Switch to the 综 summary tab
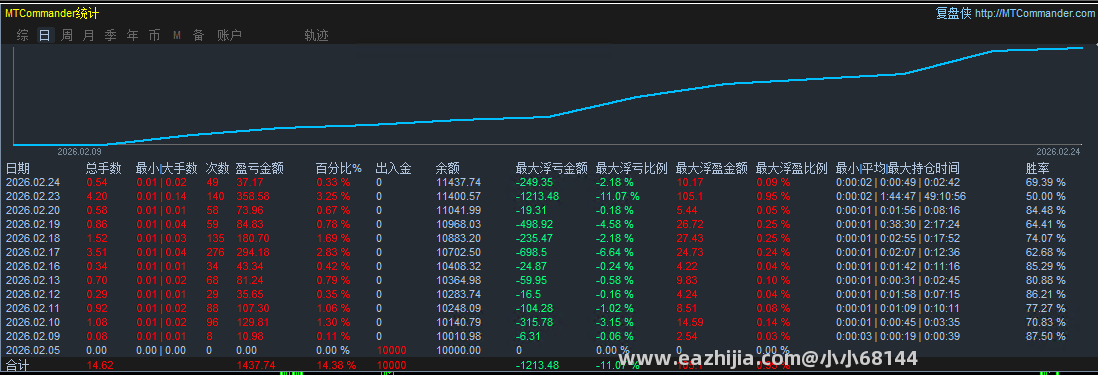Screen dimensions: 1098x375 pos(23,36)
